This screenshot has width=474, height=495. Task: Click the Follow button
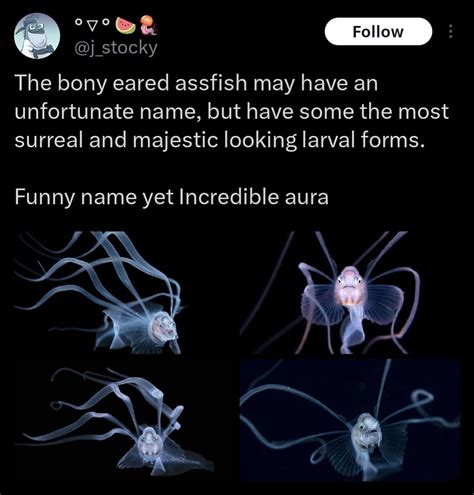click(x=378, y=32)
